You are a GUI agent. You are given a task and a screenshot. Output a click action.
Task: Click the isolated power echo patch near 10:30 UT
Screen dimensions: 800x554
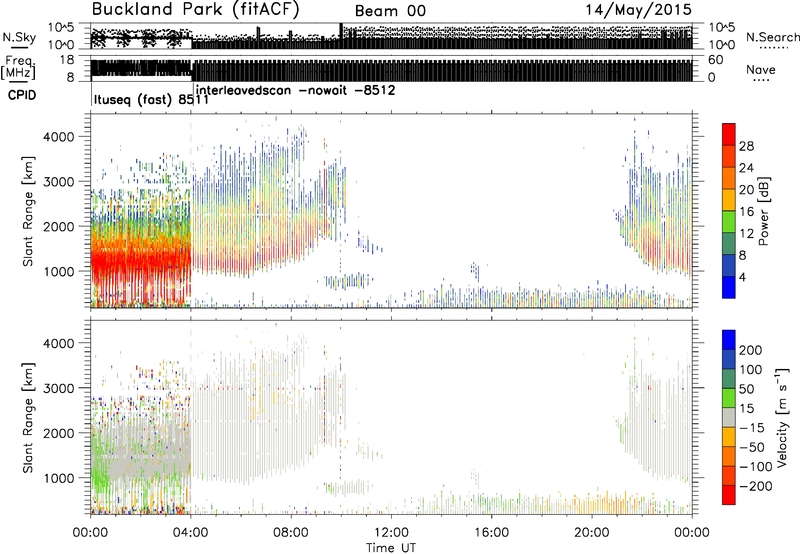(349, 281)
